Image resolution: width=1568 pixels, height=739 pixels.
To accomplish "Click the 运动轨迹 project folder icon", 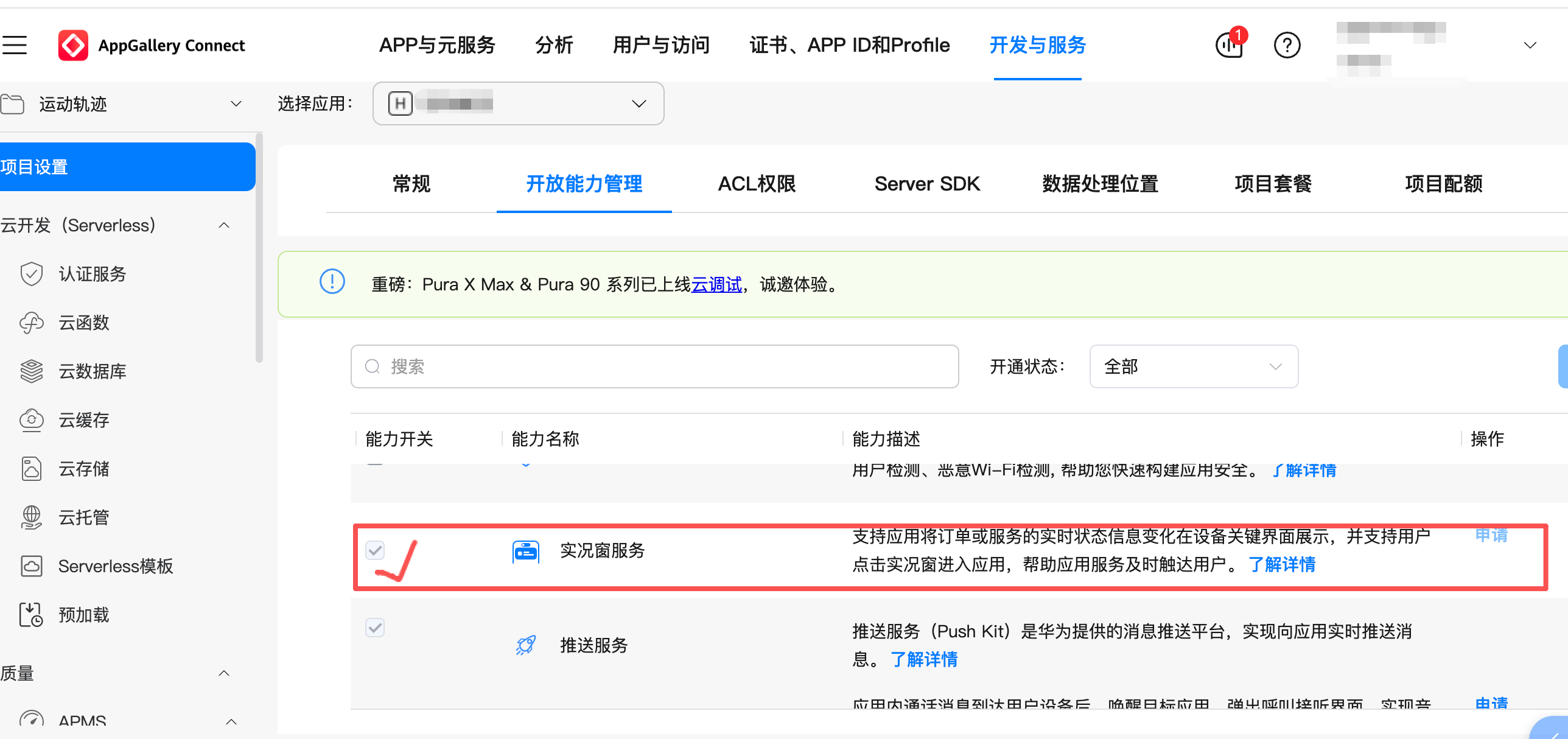I will (x=12, y=104).
